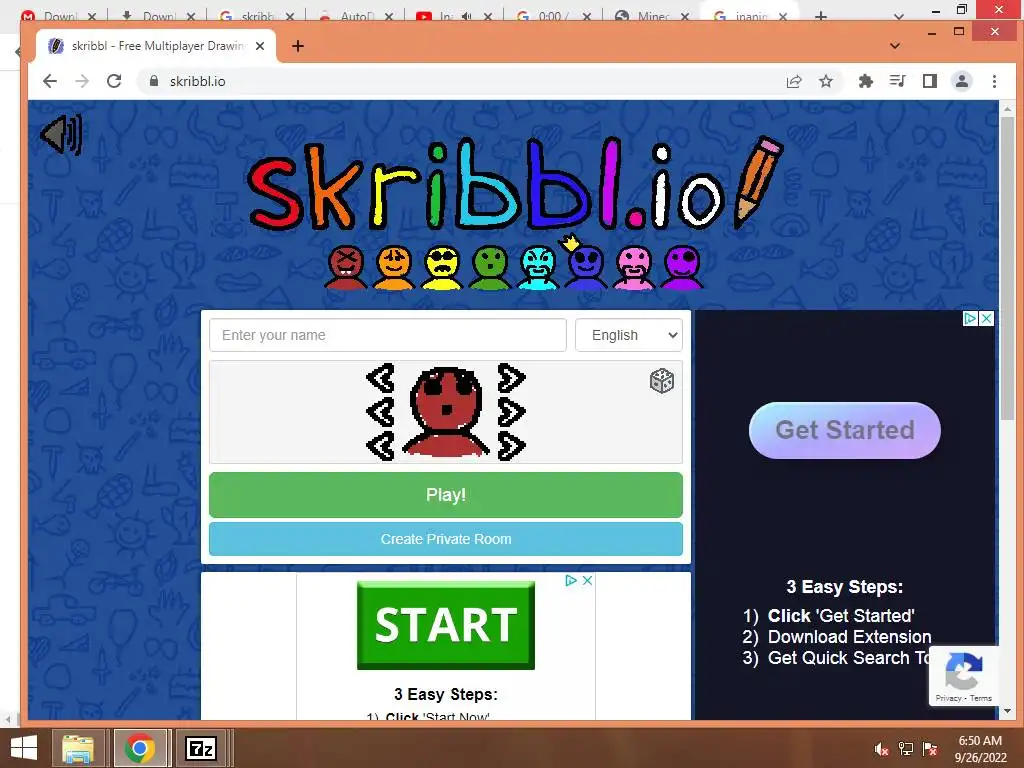This screenshot has height=768, width=1024.
Task: Open File Explorer from taskbar
Action: [x=78, y=748]
